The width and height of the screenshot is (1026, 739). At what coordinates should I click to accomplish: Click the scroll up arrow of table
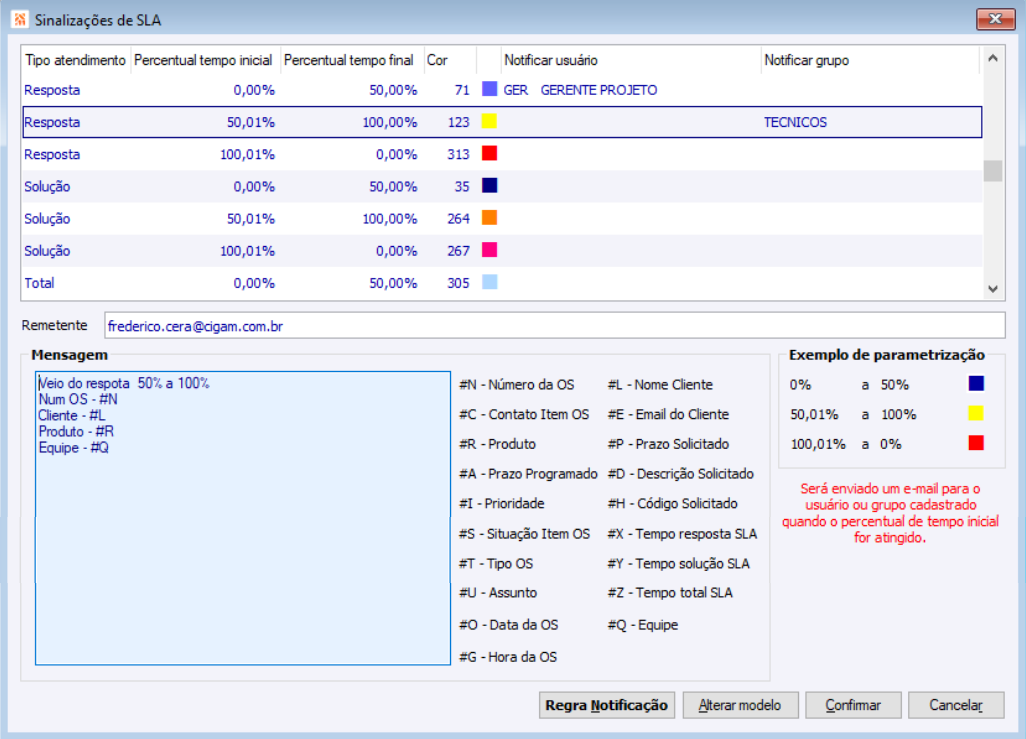pos(993,58)
